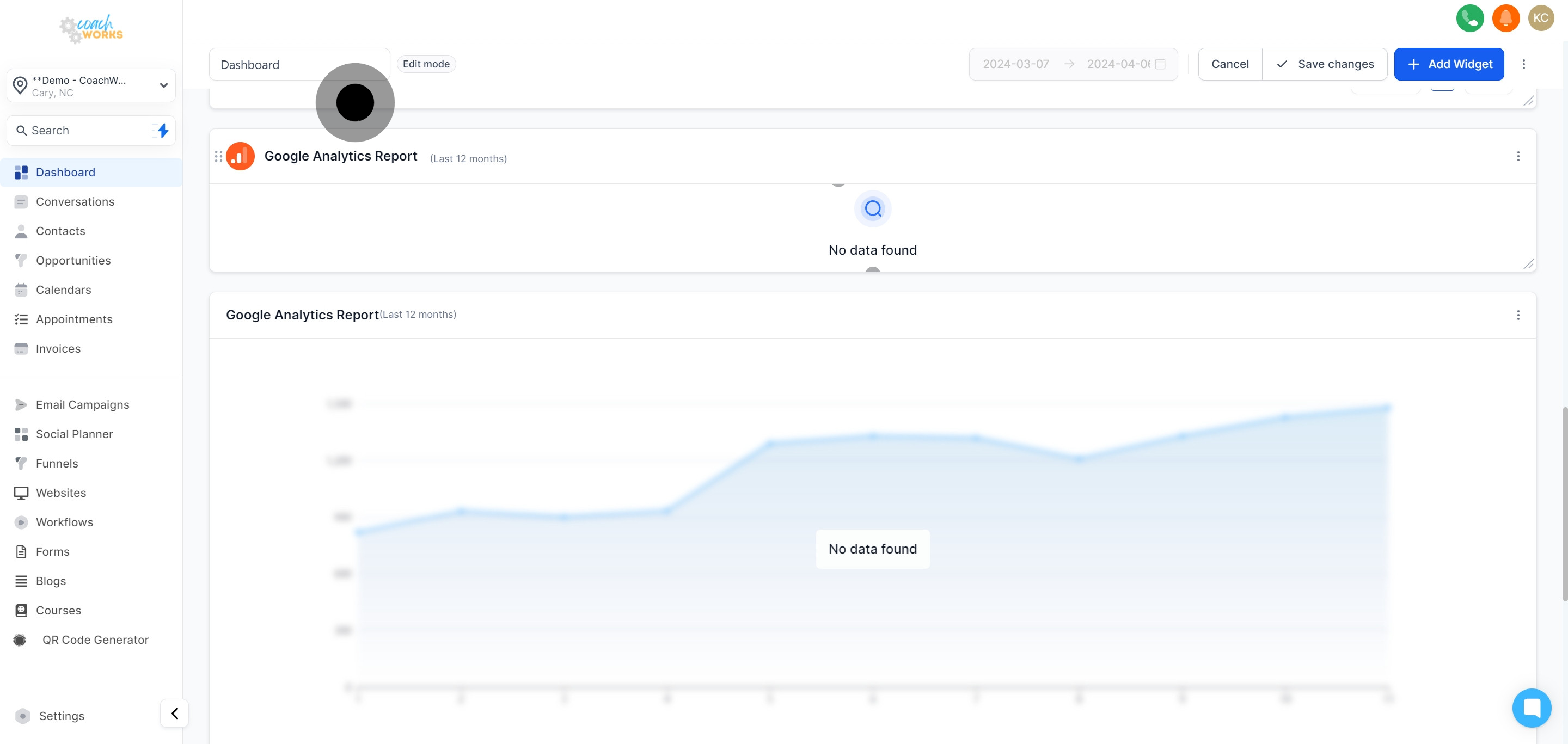Open the chat support bubble
Viewport: 1568px width, 744px height.
[x=1531, y=708]
